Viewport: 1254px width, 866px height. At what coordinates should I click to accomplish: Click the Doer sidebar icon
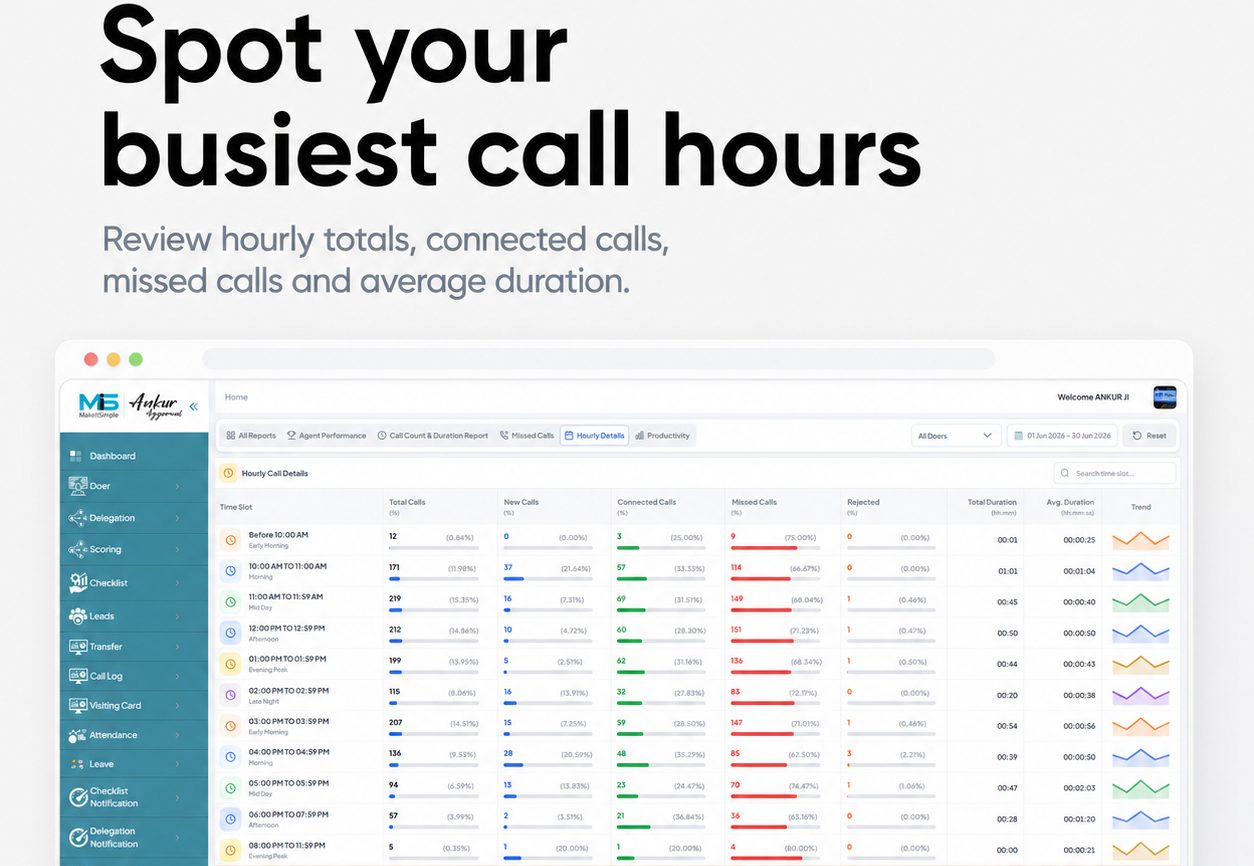(x=77, y=486)
